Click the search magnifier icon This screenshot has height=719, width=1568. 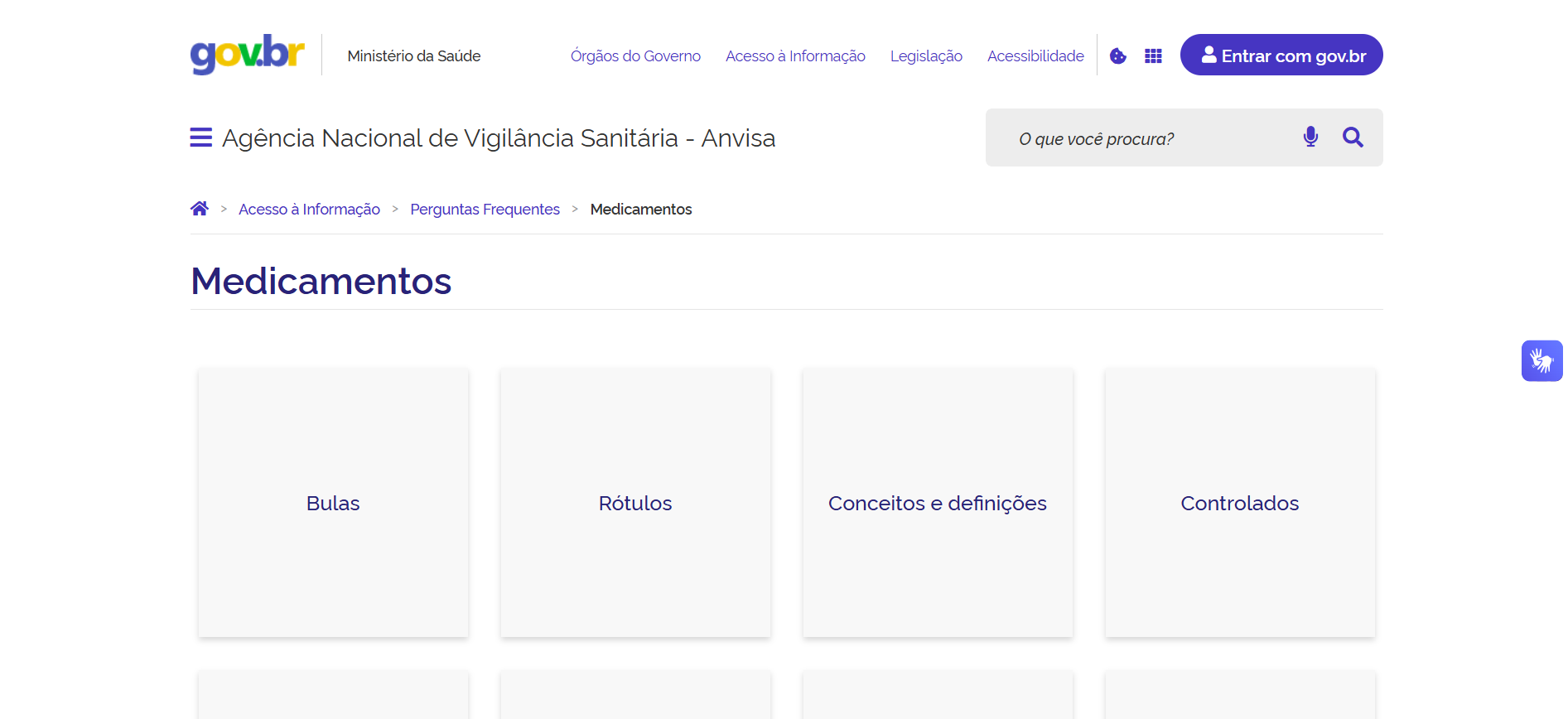[1353, 137]
